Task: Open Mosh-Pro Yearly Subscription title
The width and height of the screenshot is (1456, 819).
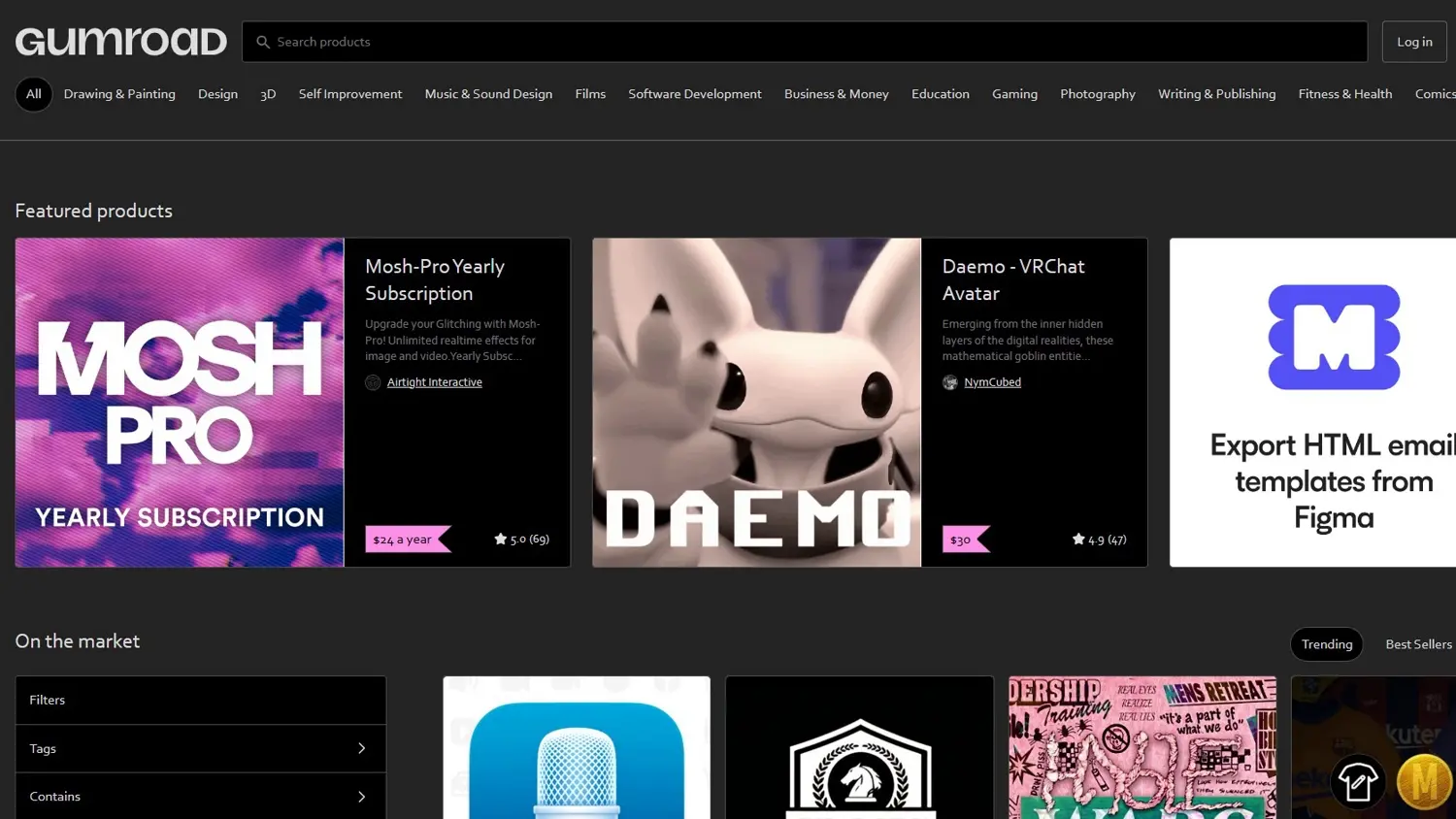Action: (x=435, y=279)
